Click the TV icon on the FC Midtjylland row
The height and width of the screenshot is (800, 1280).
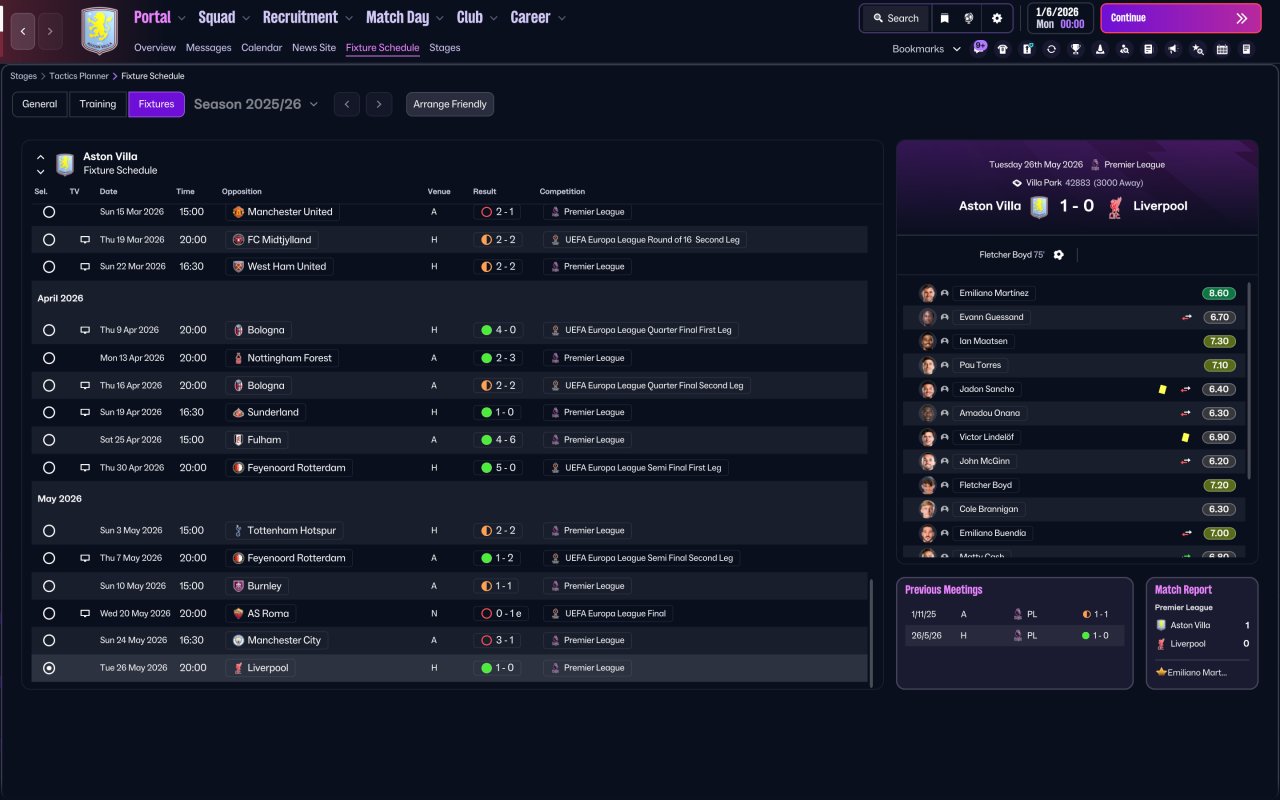pyautogui.click(x=85, y=240)
